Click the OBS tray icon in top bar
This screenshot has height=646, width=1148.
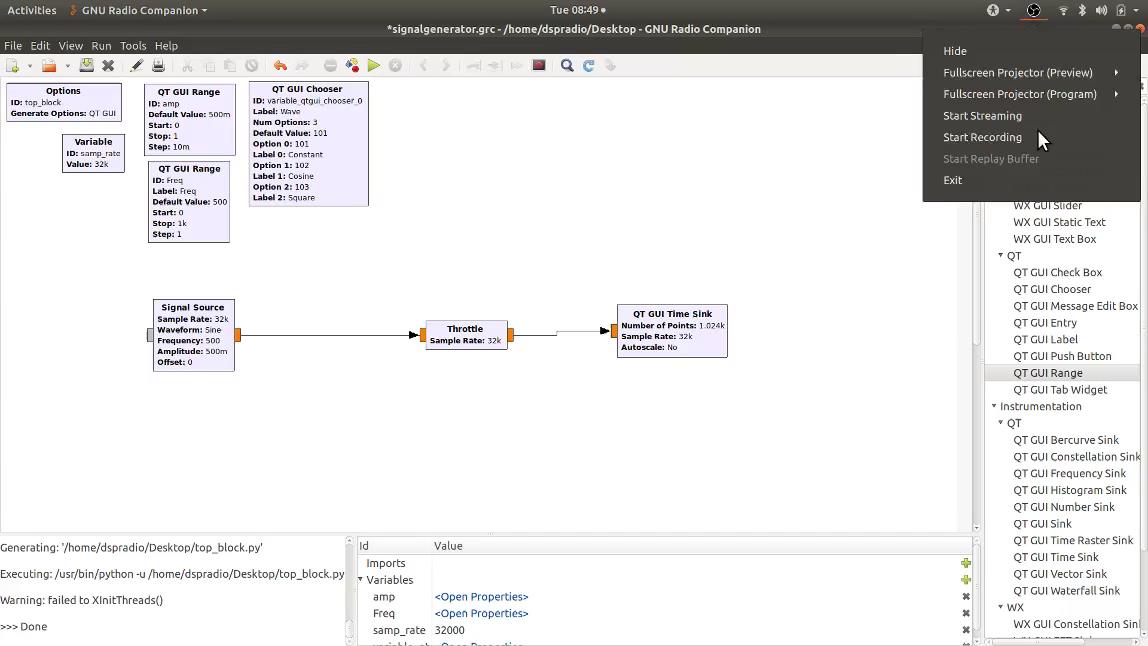[x=1034, y=10]
